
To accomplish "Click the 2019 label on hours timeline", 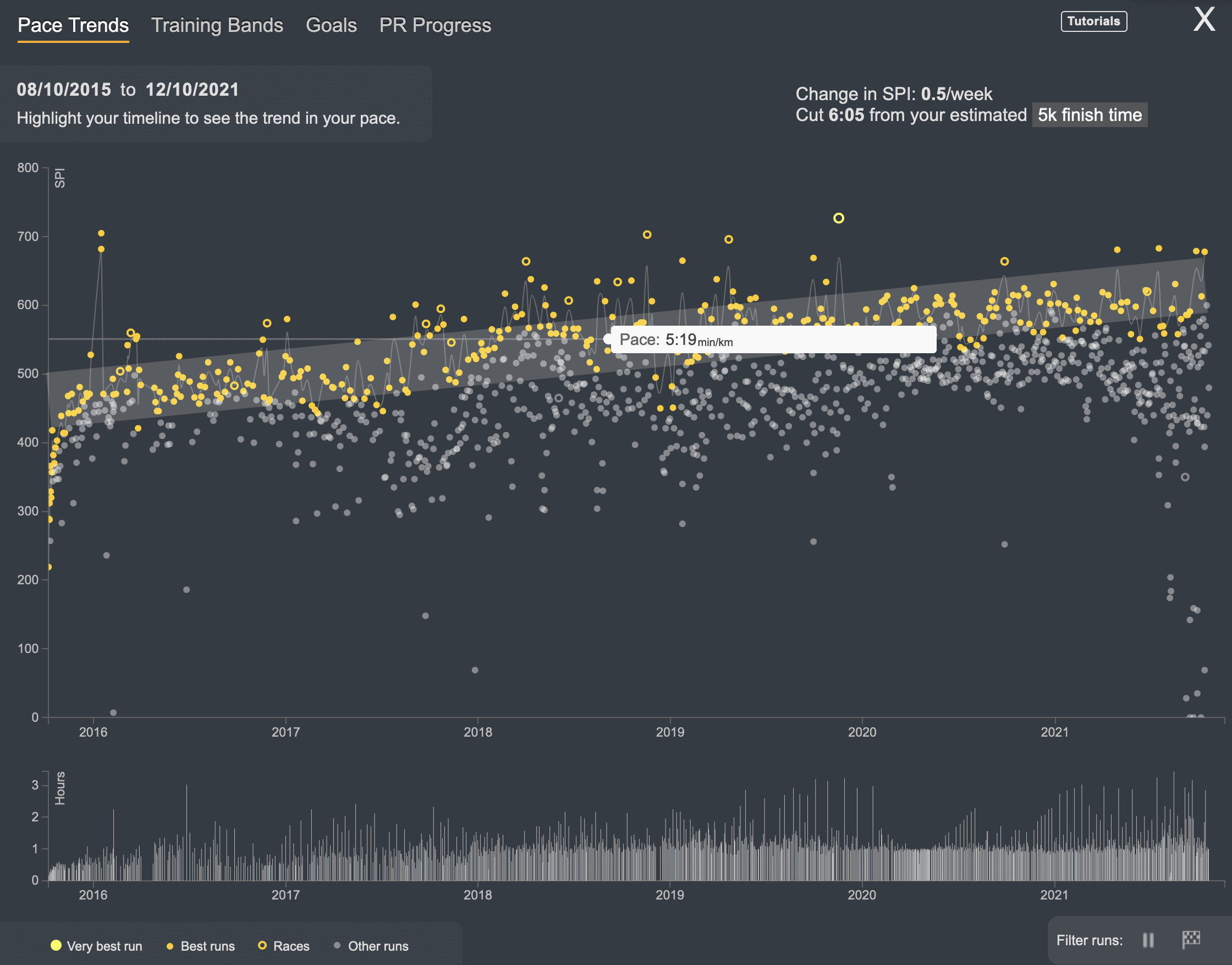I will [x=669, y=895].
